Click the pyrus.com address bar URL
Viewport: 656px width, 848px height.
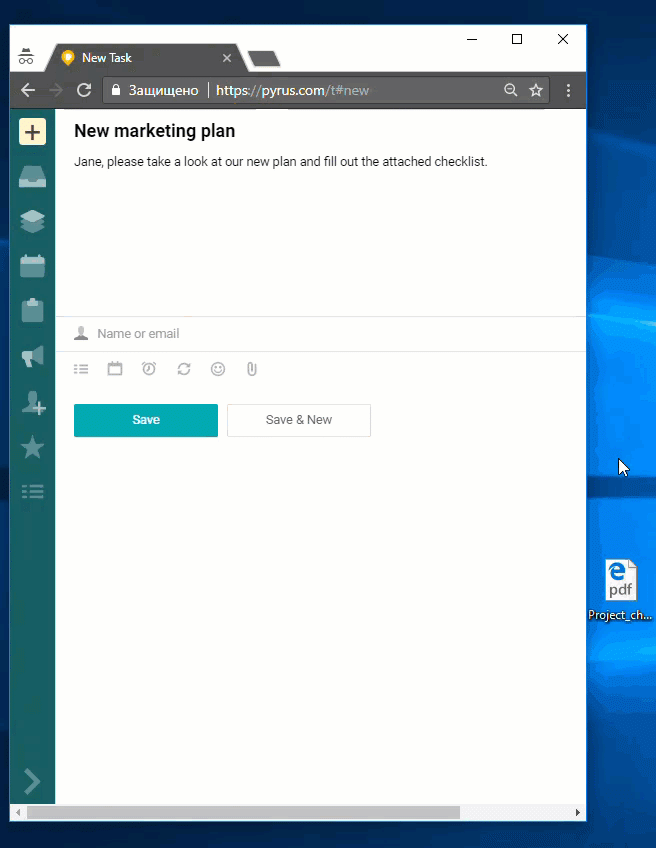coord(293,90)
